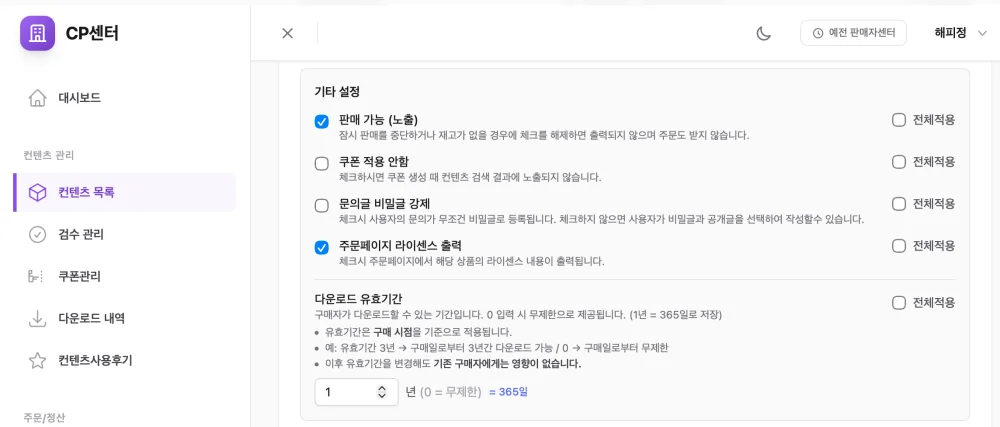Image resolution: width=1000 pixels, height=427 pixels.
Task: Check 전체적용 for 주문페이지 라이센스 출력 row
Action: [899, 246]
